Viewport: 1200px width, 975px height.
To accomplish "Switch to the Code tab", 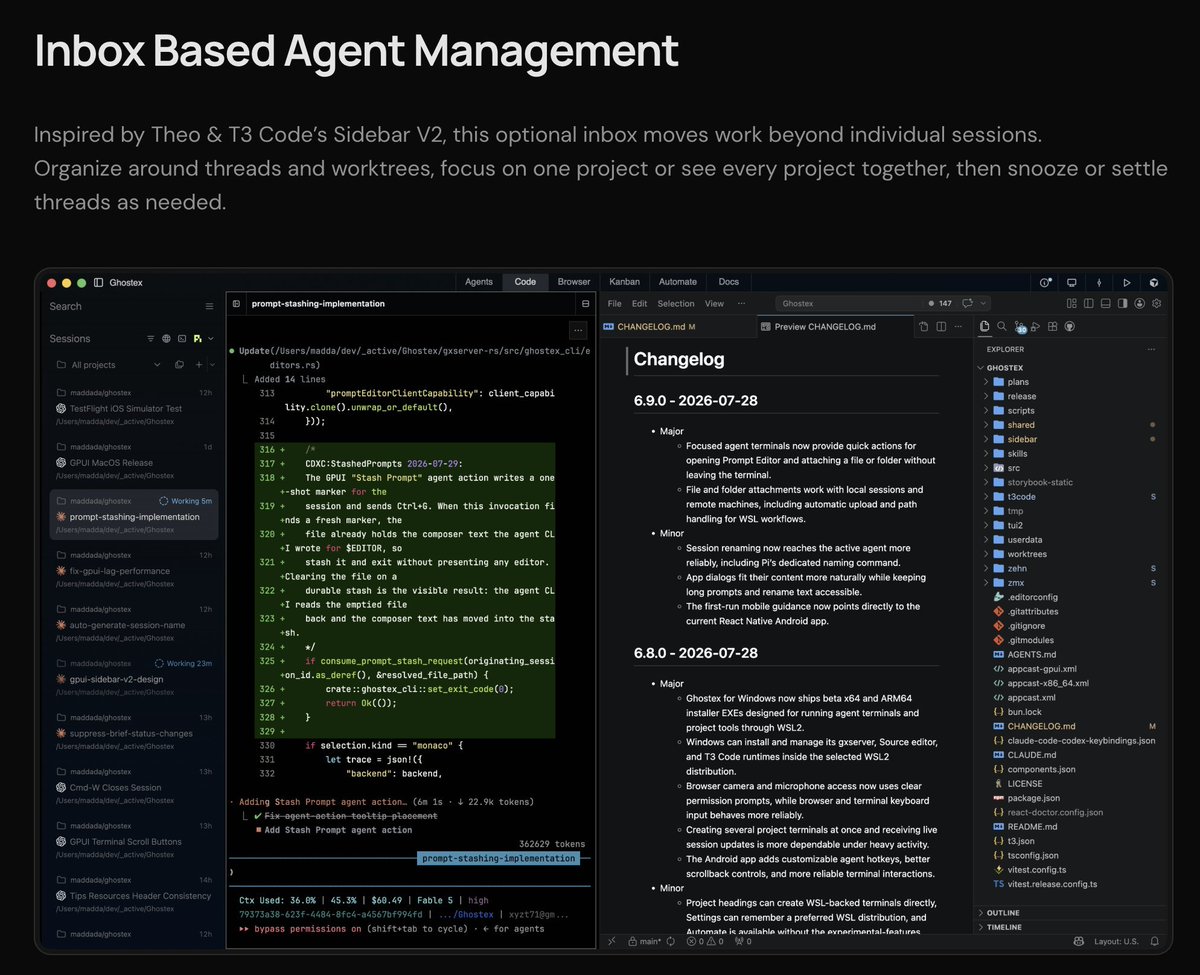I will point(525,282).
